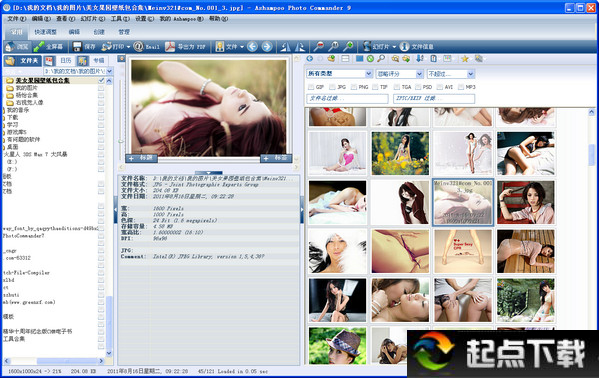Click the left 标题 add button under preview
Image resolution: width=599 pixels, height=378 pixels.
coord(141,158)
